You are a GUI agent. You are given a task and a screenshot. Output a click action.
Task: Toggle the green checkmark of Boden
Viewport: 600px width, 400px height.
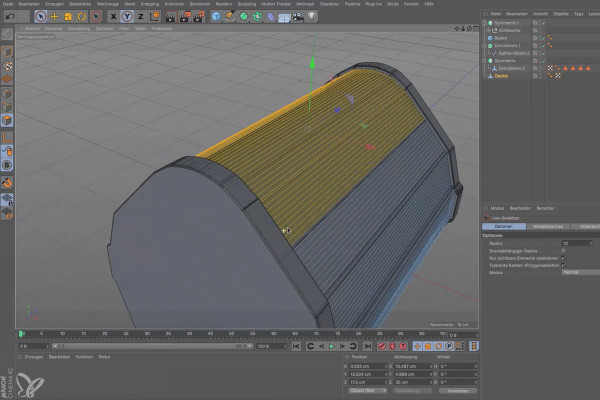tap(543, 38)
